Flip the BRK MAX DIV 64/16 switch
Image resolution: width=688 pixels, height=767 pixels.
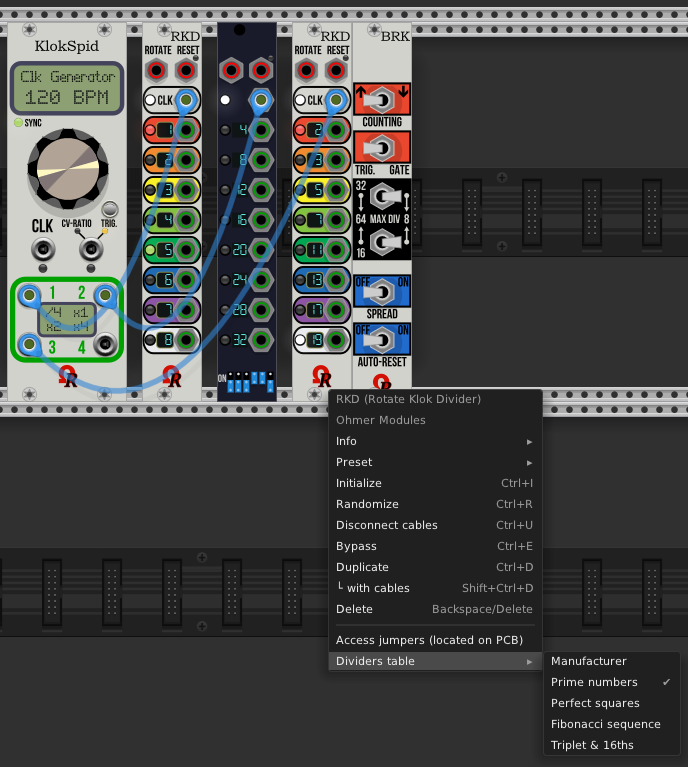point(385,241)
